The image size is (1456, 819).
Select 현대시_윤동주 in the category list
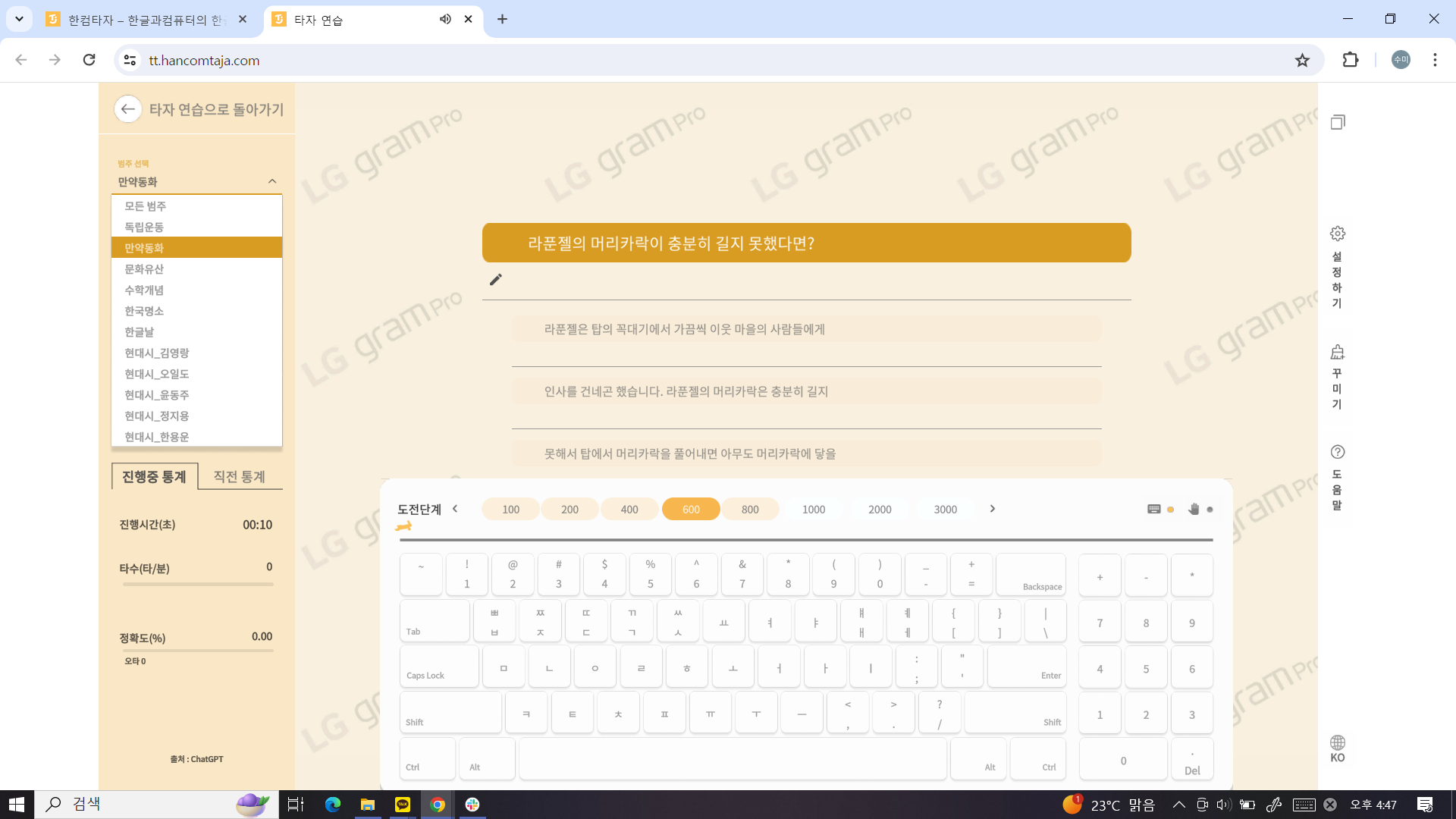pos(157,395)
